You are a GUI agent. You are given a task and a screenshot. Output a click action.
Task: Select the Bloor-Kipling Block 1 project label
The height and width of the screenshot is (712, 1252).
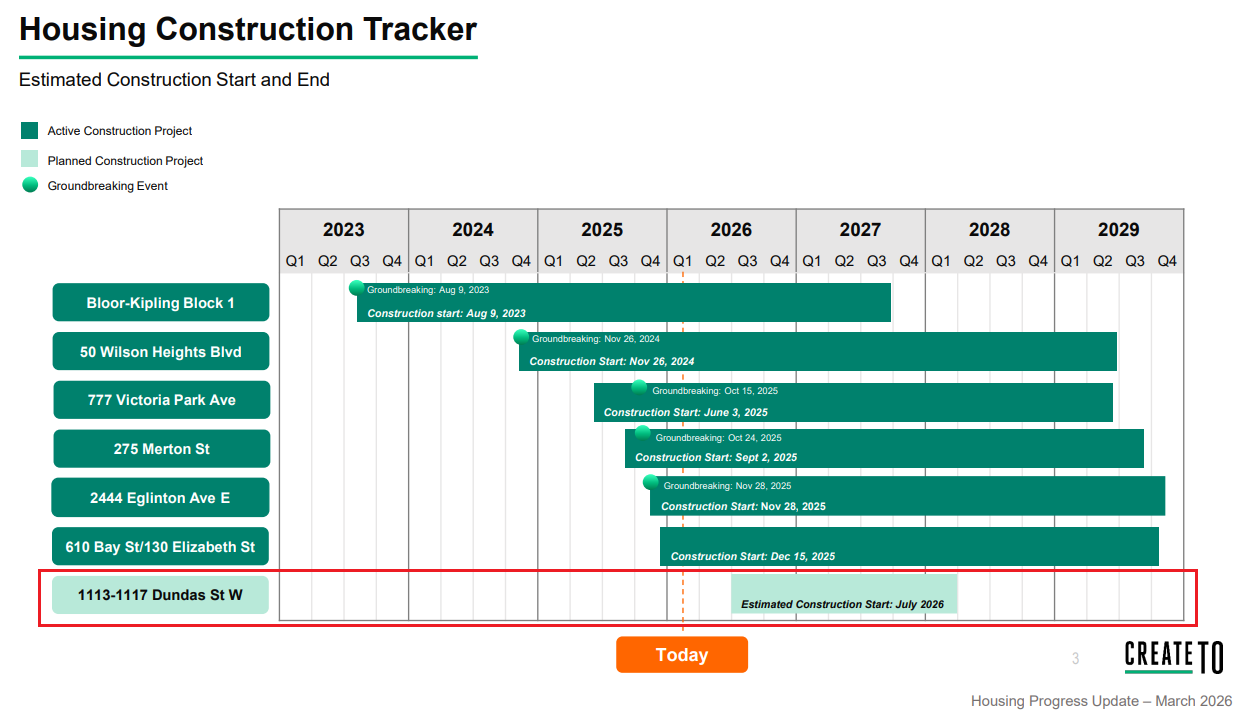[161, 303]
